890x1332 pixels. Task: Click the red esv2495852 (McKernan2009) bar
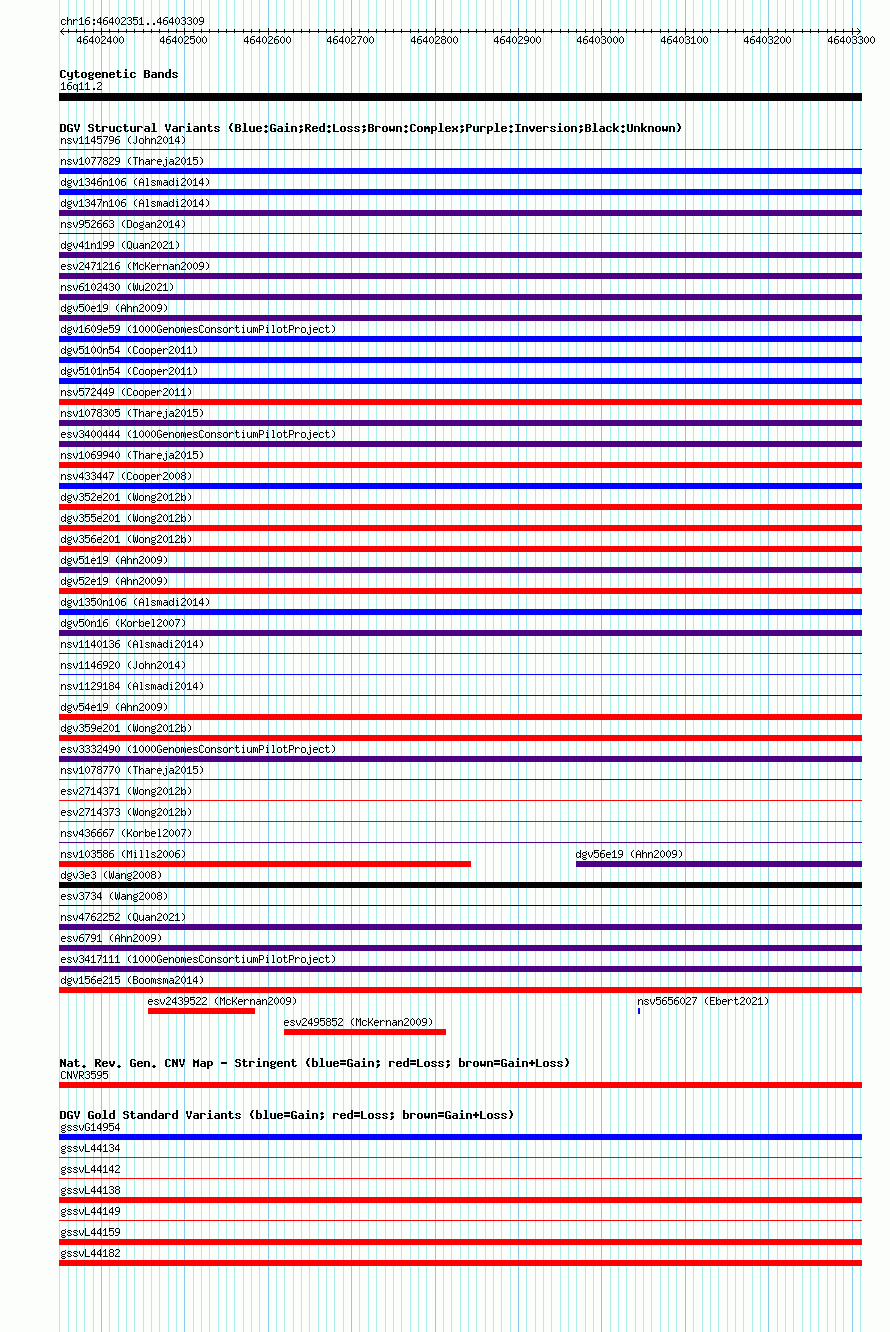[365, 1032]
